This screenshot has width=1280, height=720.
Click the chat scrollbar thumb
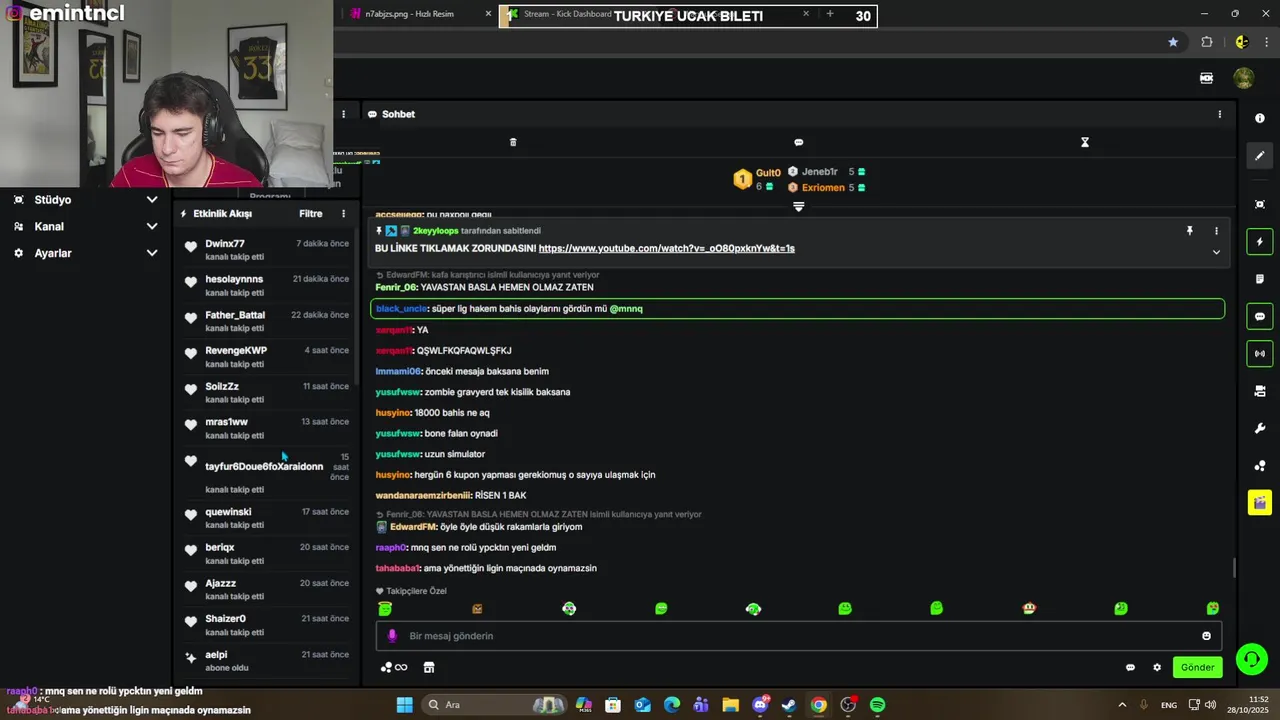point(1234,567)
